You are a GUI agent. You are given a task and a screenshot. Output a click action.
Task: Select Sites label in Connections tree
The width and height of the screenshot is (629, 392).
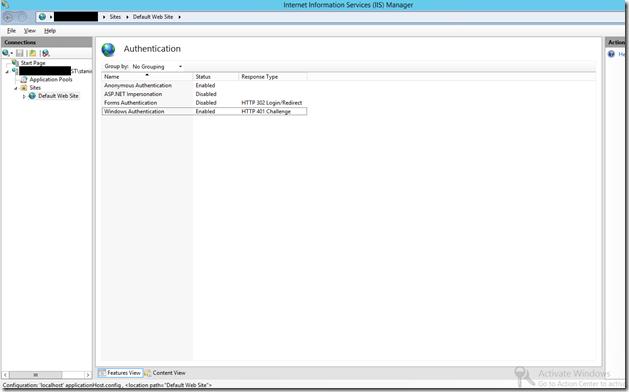(35, 87)
